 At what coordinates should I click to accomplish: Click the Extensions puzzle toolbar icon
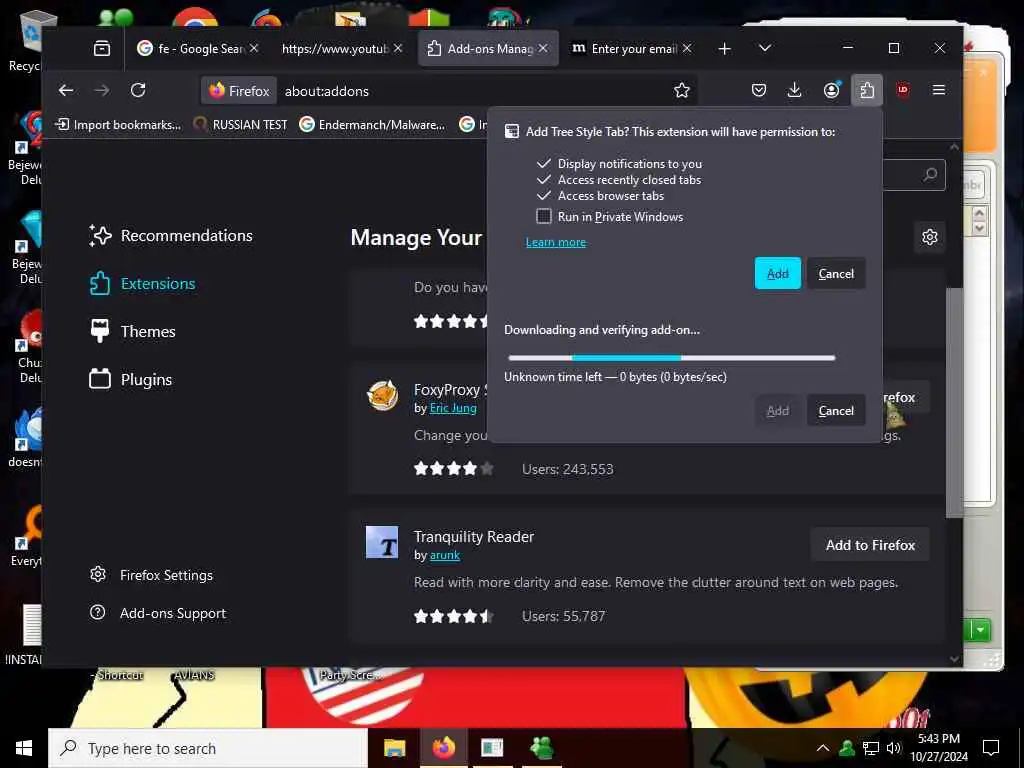(x=867, y=90)
